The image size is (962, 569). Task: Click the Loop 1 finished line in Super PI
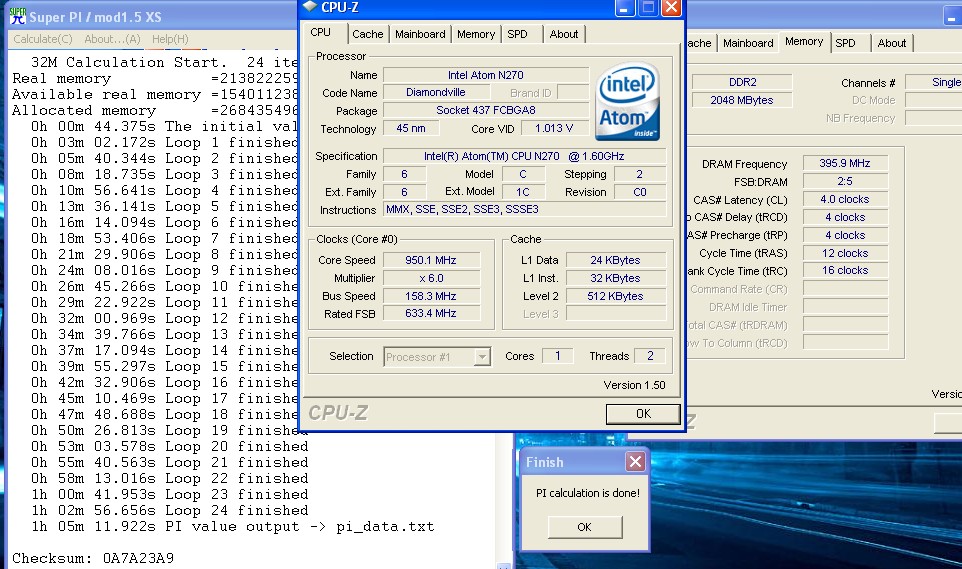(164, 142)
